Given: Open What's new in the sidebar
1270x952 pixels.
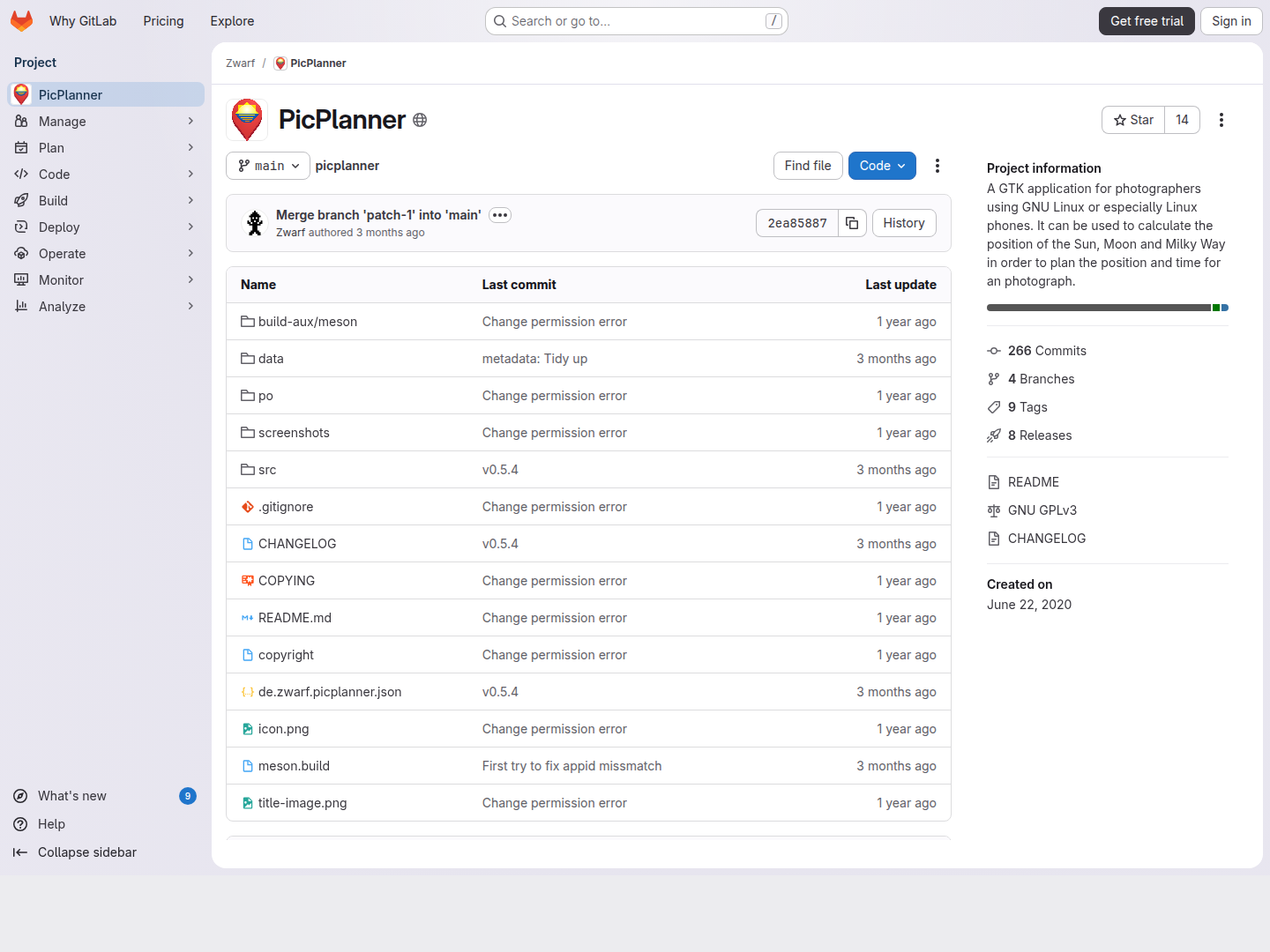Looking at the screenshot, I should click(x=106, y=796).
